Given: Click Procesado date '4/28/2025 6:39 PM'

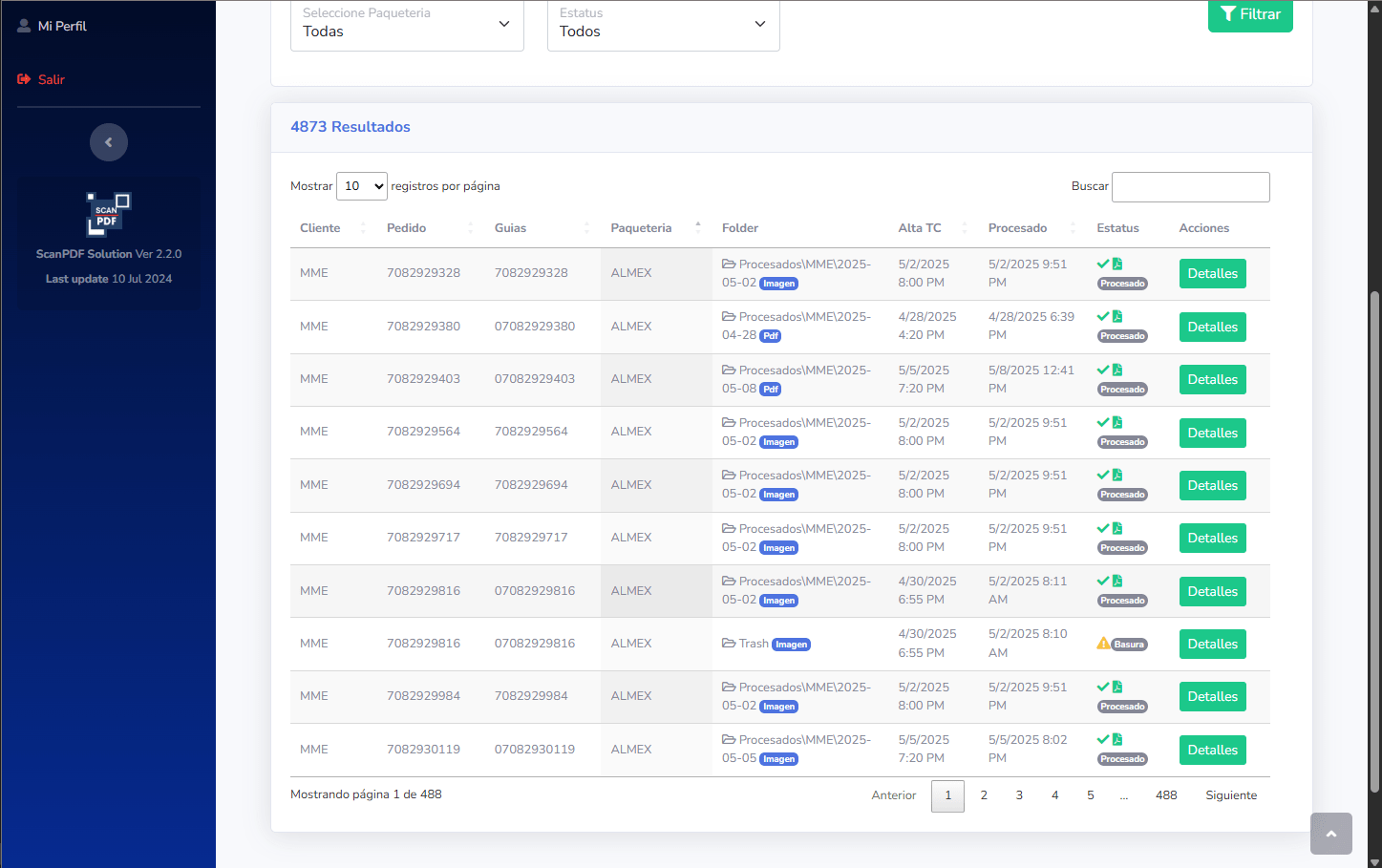Looking at the screenshot, I should (1031, 327).
